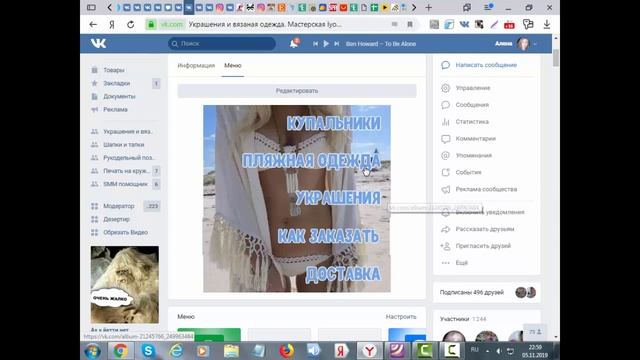Image resolution: width=640 pixels, height=360 pixels.
Task: Click the VK logo in header
Action: tap(98, 43)
